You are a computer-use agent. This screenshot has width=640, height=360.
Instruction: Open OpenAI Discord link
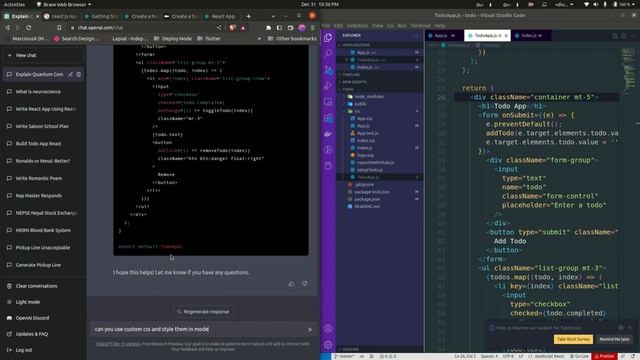pos(32,318)
